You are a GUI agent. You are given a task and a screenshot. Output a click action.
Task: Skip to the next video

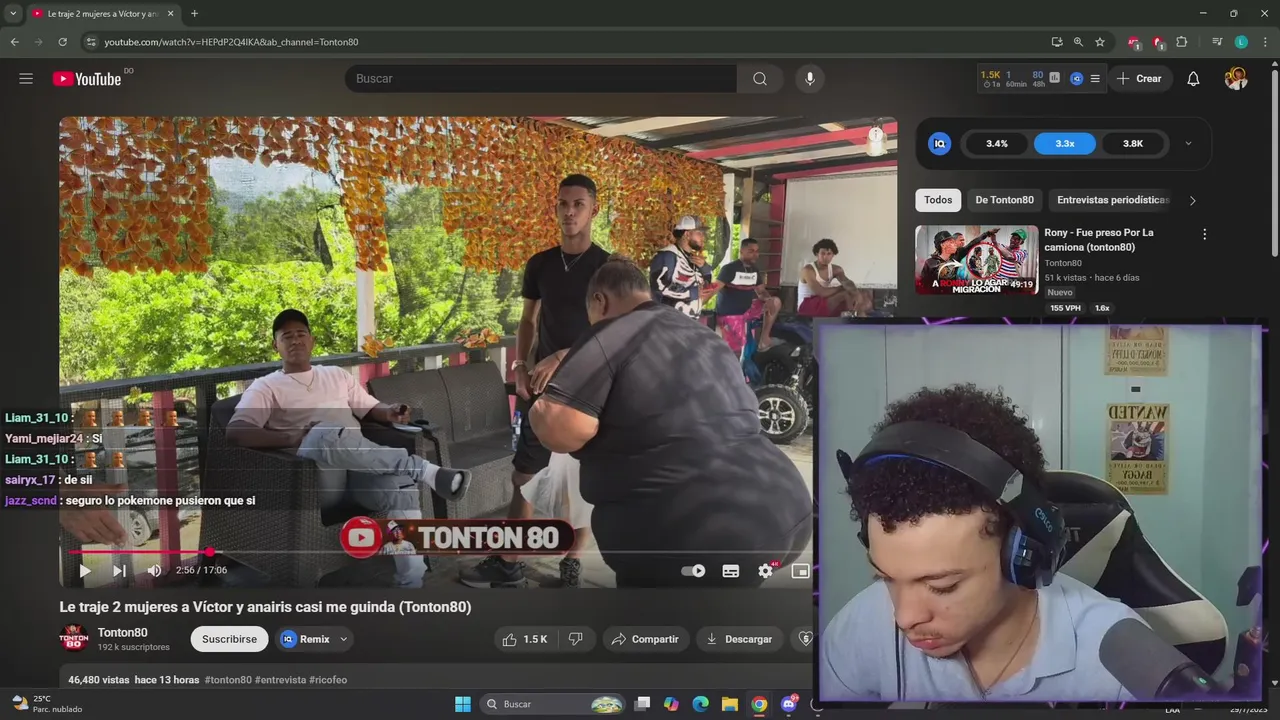(x=119, y=571)
